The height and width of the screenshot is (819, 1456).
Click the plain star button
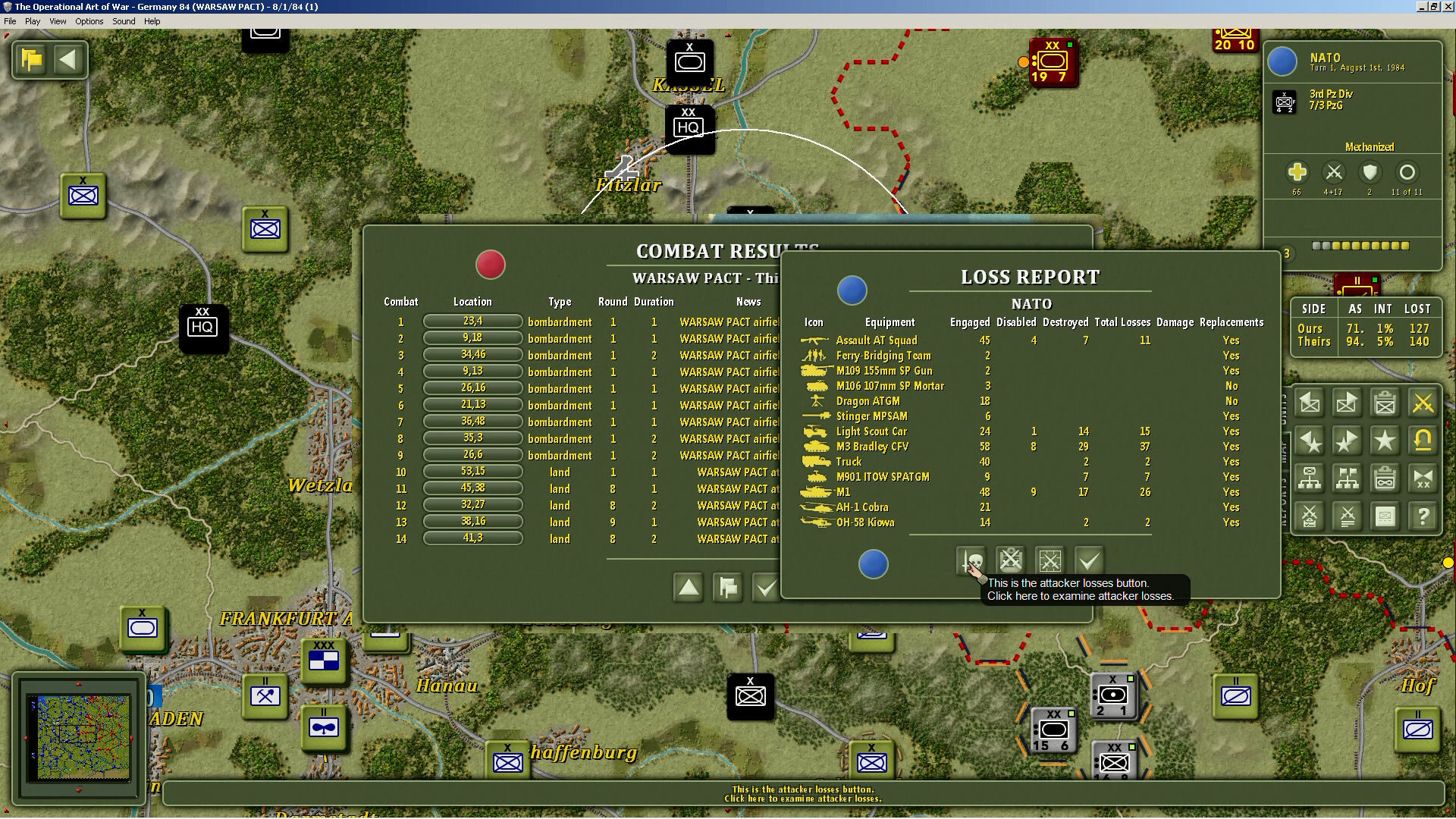pyautogui.click(x=1385, y=441)
